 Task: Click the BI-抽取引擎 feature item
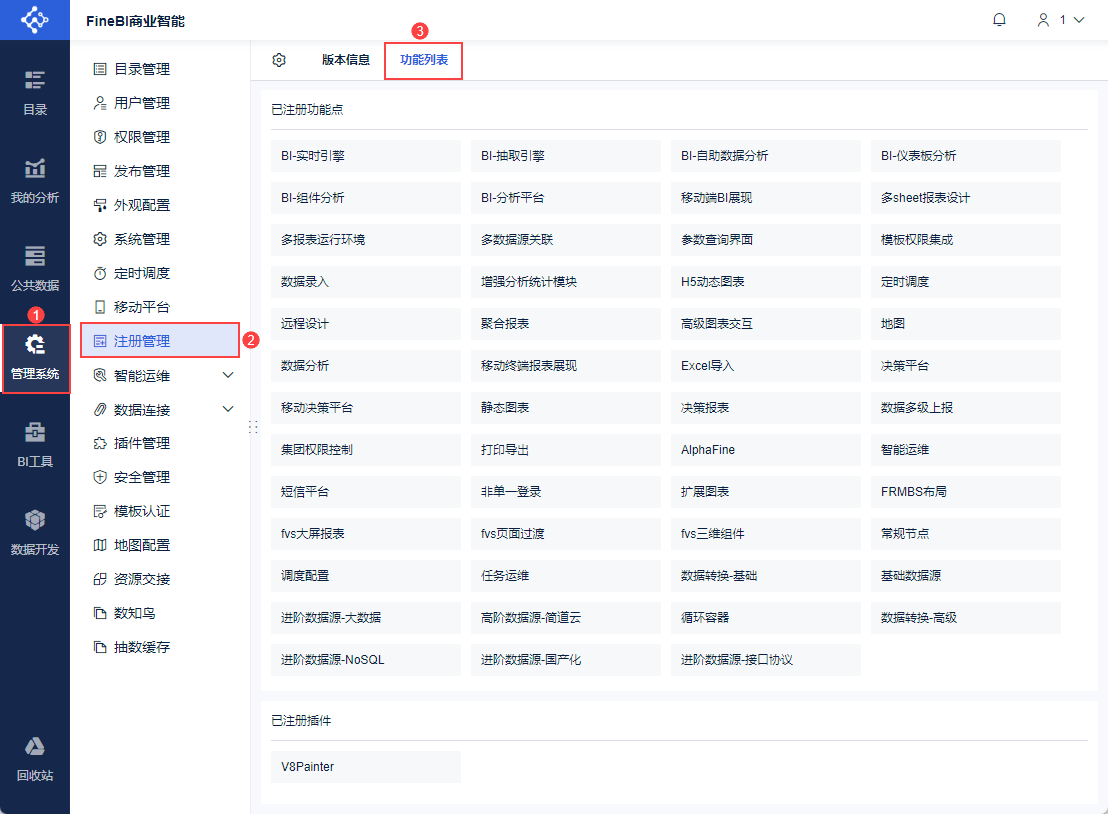point(566,156)
